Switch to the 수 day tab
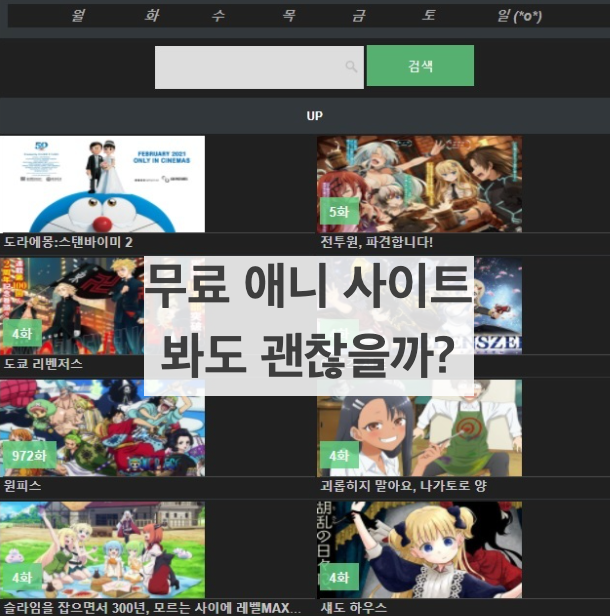This screenshot has width=610, height=616. [x=218, y=16]
